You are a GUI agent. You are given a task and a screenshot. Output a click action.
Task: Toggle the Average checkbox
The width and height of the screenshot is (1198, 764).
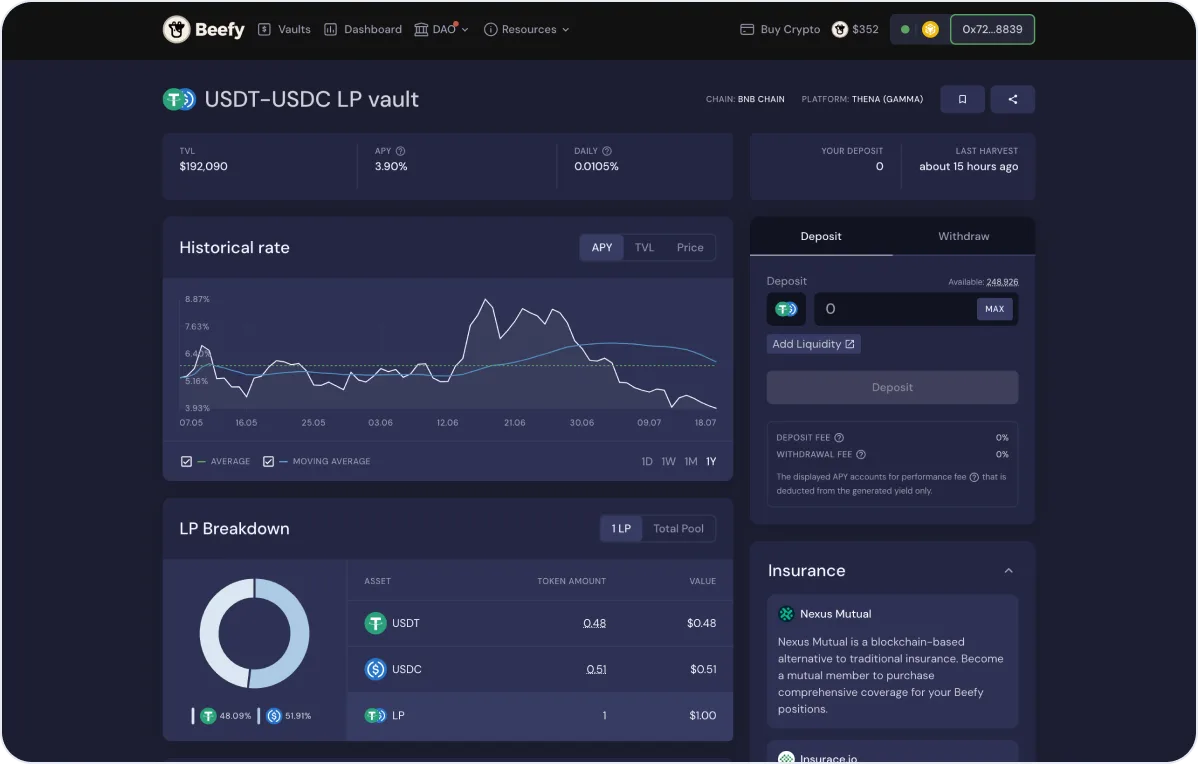[x=186, y=461]
